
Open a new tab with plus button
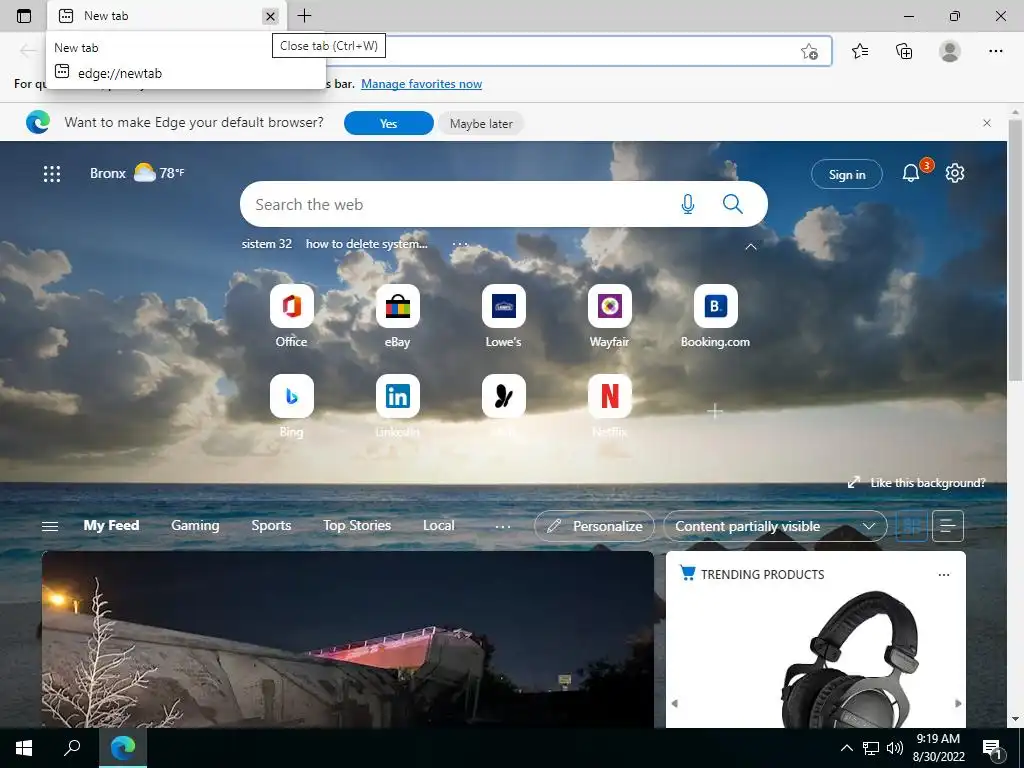tap(304, 16)
